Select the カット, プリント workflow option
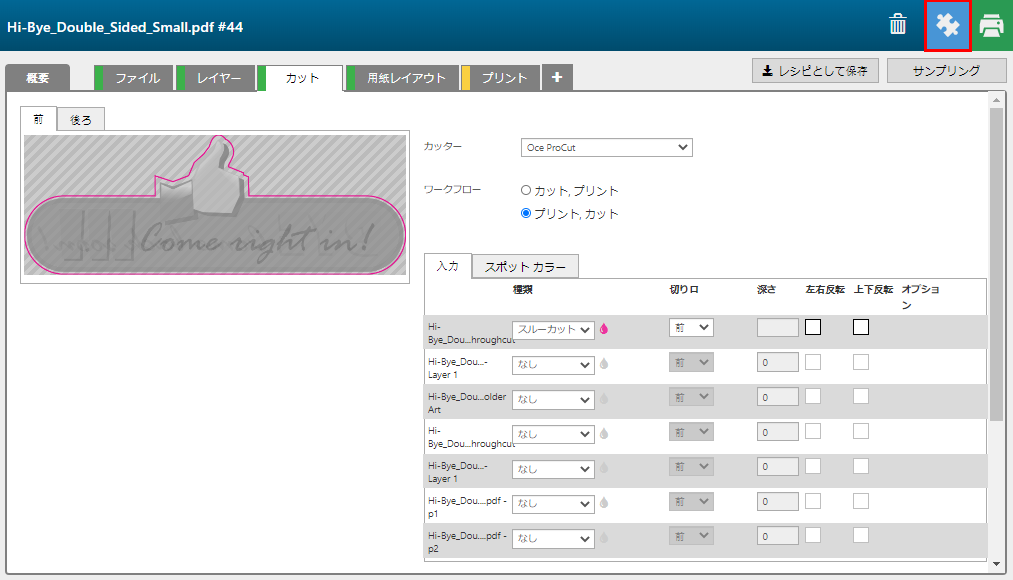 click(x=526, y=190)
